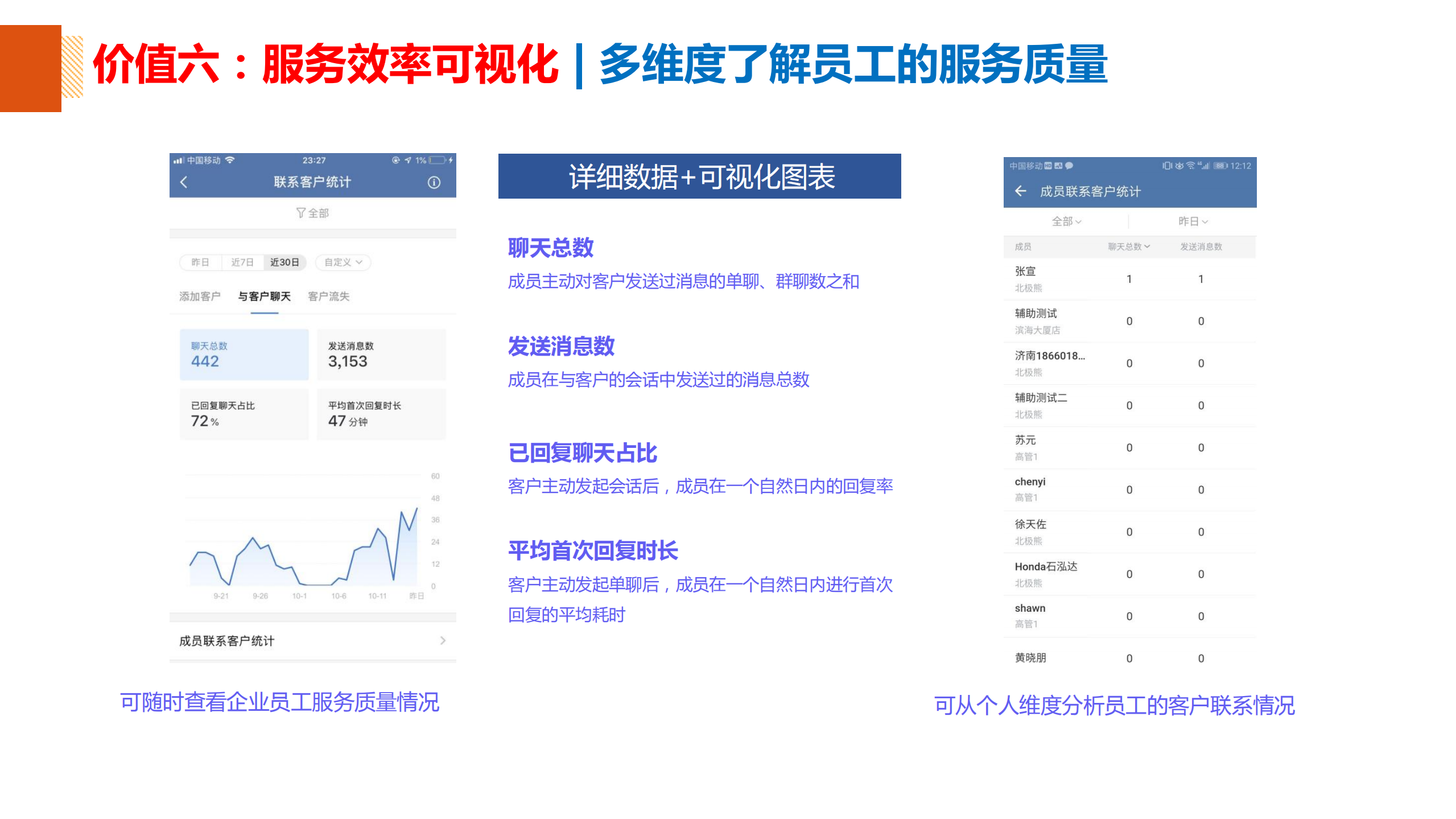This screenshot has width=1456, height=819.
Task: Open the filter icon labeled 全部
Action: (312, 212)
